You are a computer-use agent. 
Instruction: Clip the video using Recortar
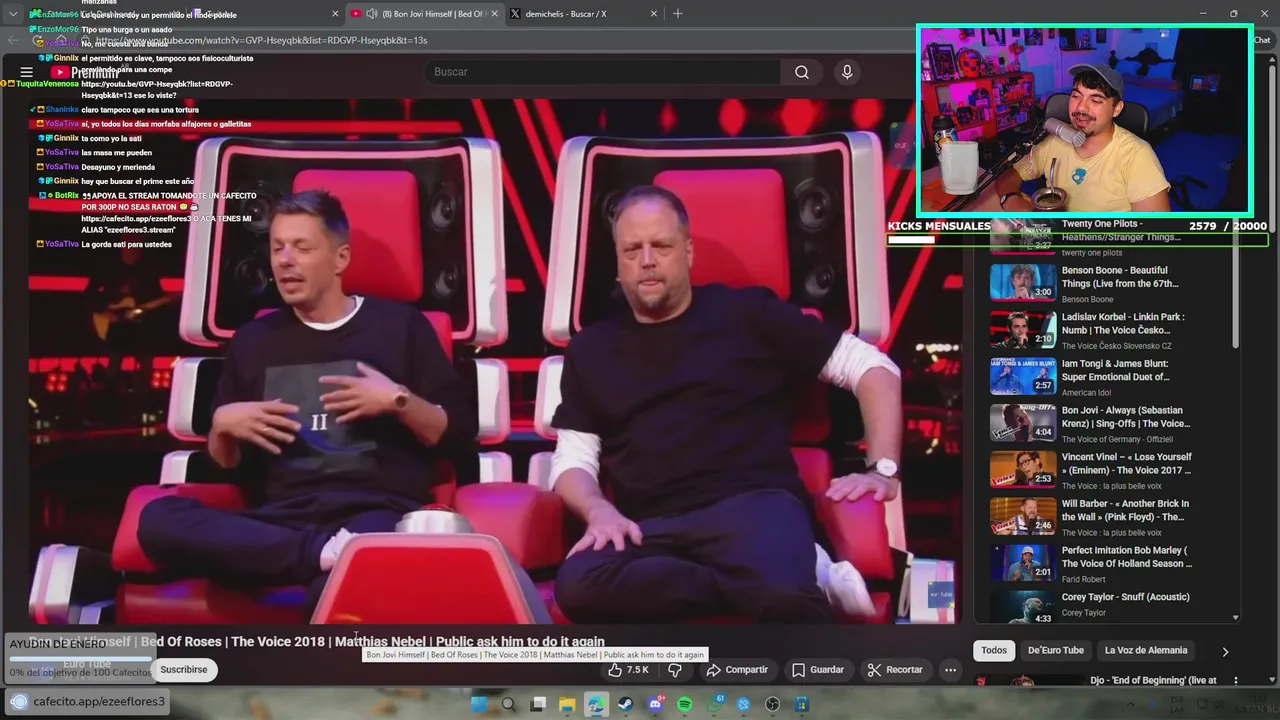click(x=895, y=670)
